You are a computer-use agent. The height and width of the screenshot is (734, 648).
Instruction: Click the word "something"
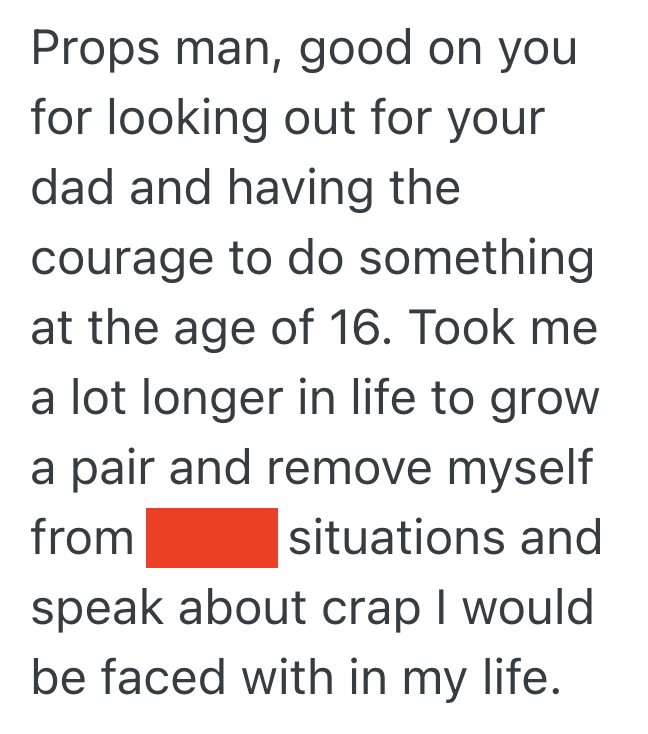pyautogui.click(x=476, y=259)
